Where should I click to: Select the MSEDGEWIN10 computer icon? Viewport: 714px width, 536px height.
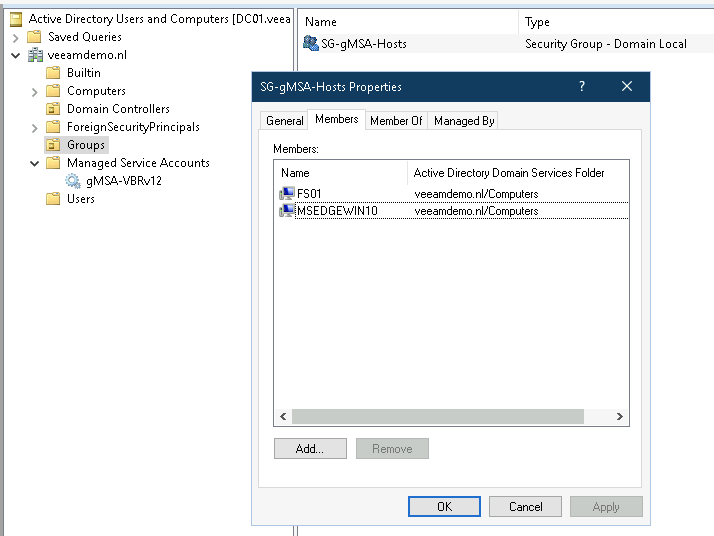click(x=287, y=211)
